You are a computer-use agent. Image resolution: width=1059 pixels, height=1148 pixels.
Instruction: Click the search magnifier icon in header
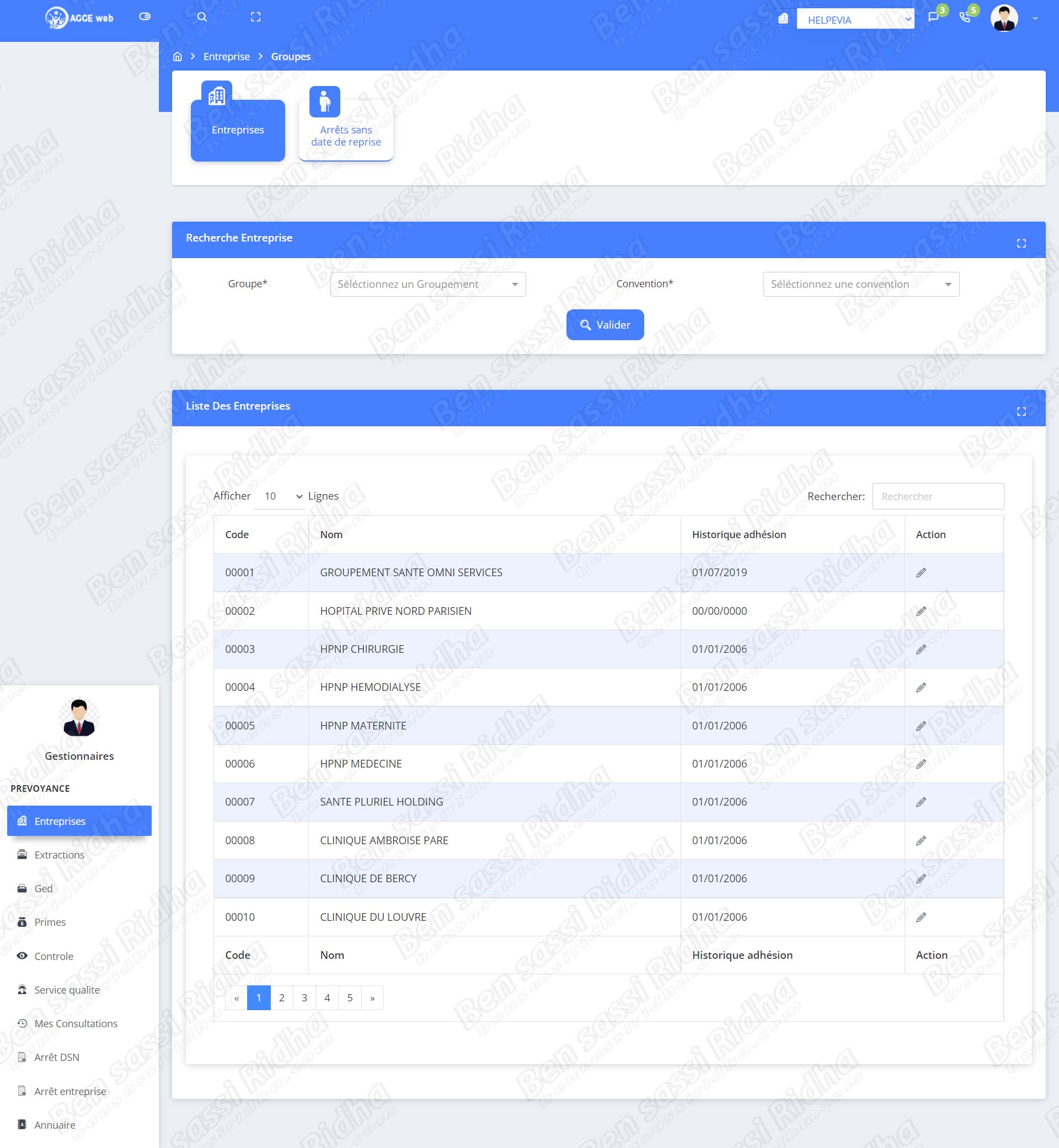202,17
